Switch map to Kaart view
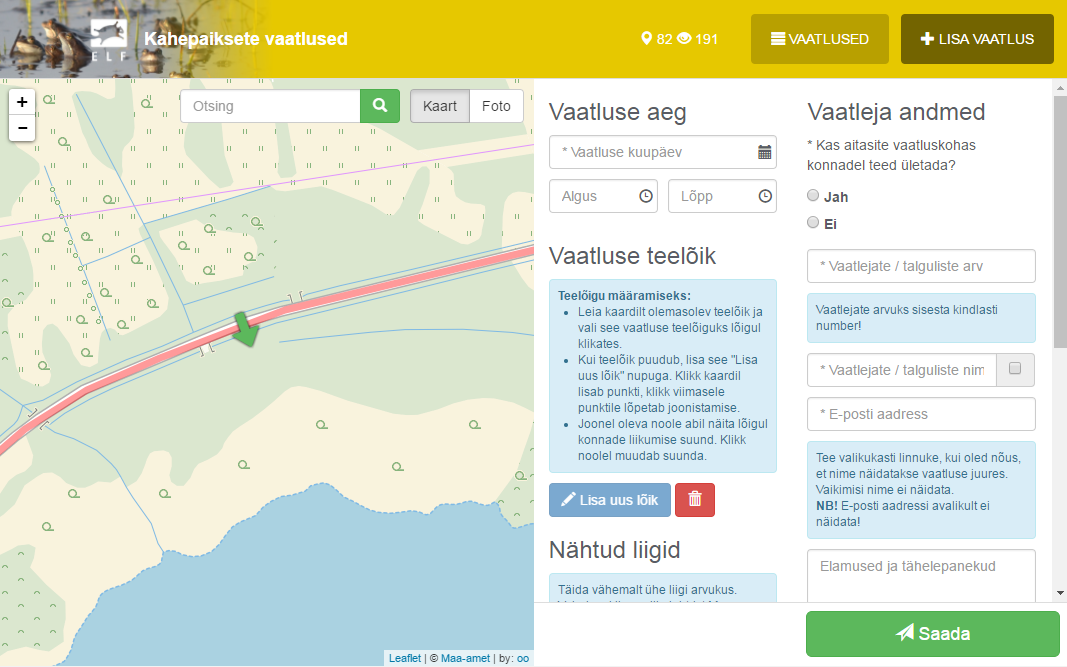The width and height of the screenshot is (1067, 667). (440, 106)
